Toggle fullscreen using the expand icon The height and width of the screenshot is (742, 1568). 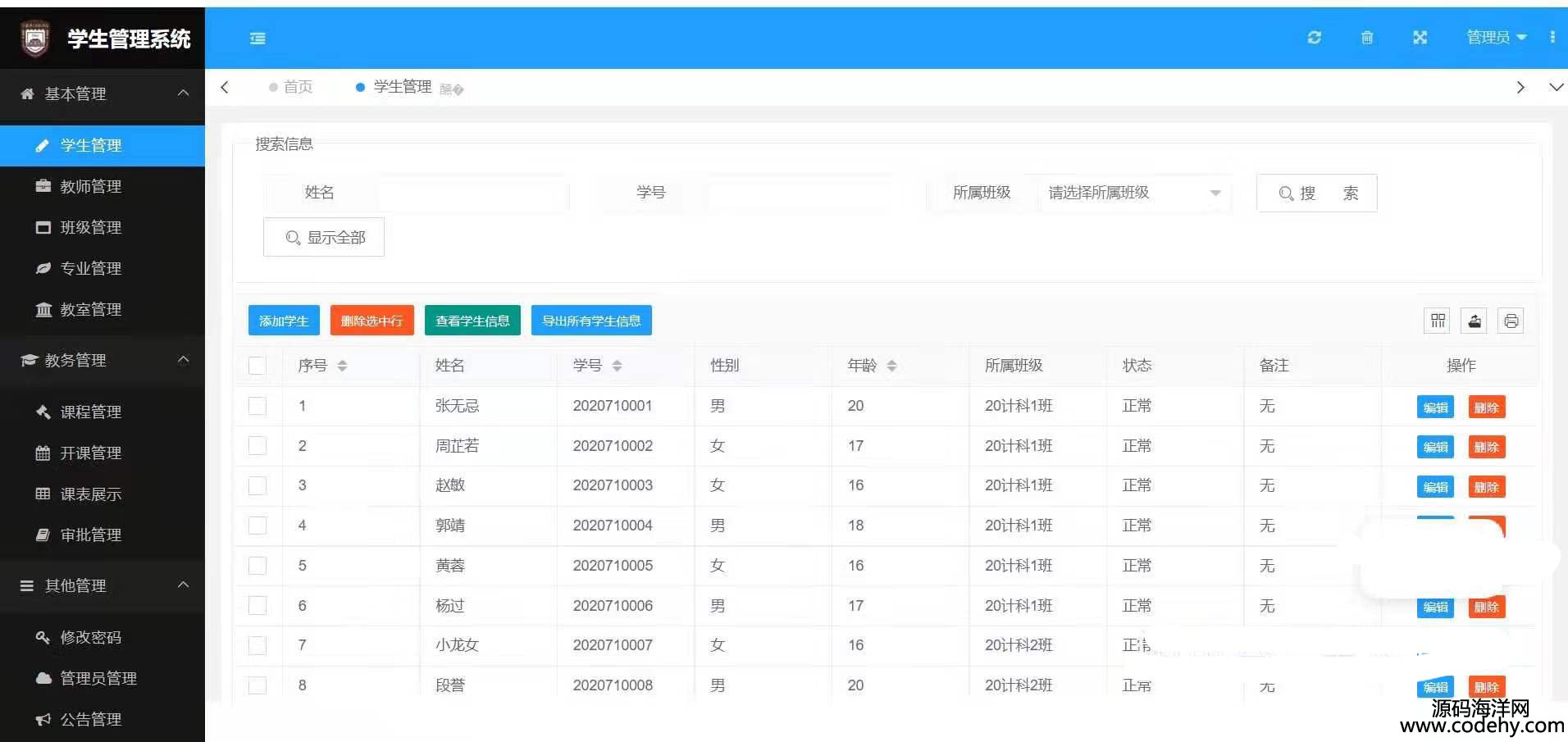pos(1420,38)
